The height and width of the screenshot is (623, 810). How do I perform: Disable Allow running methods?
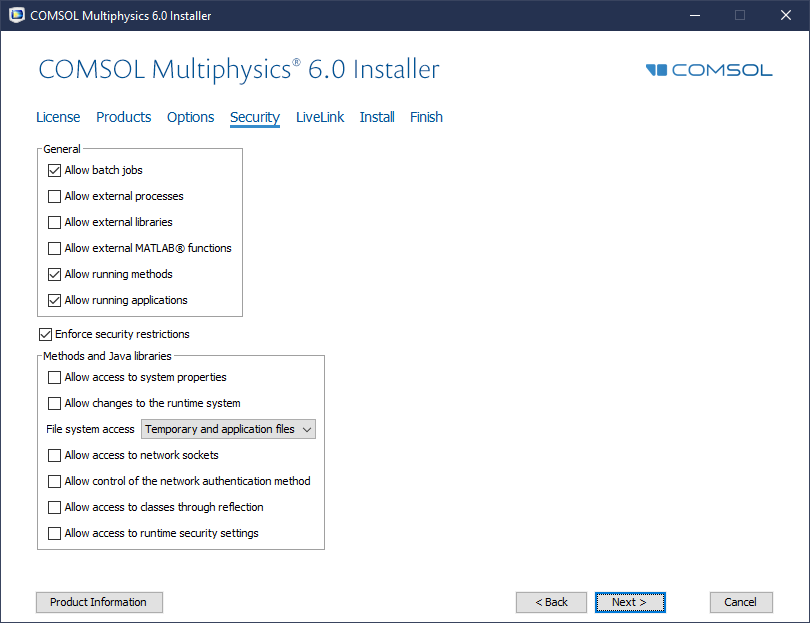click(55, 274)
